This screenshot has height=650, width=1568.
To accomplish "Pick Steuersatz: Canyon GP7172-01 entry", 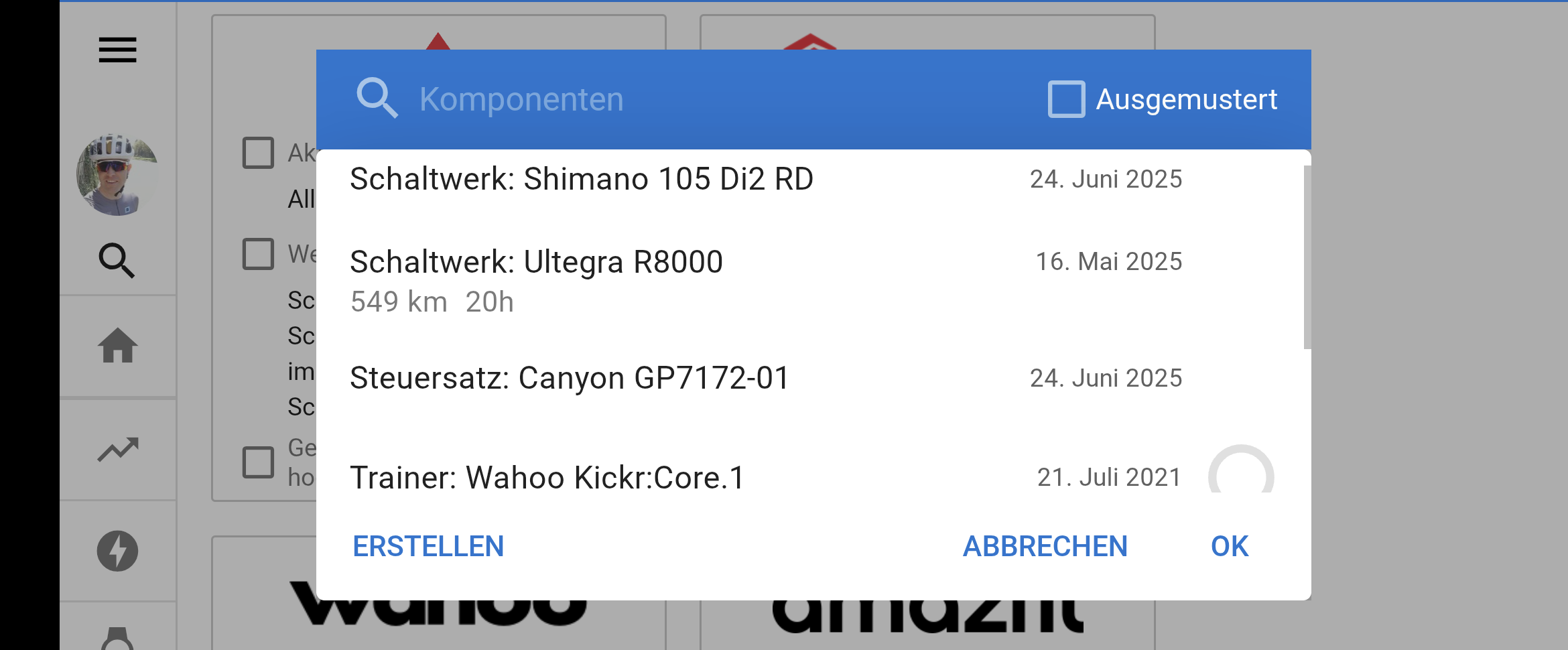I will click(570, 379).
